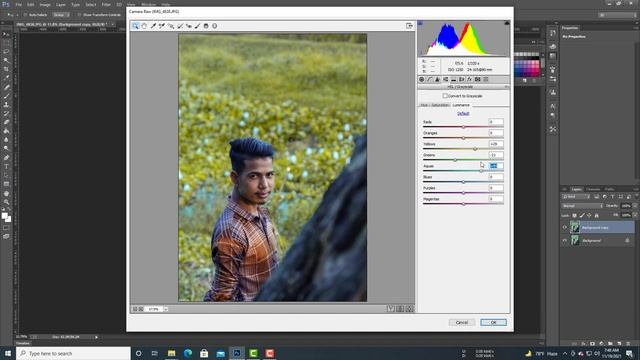Toggle full screen mode in Camera Raw

click(409, 26)
